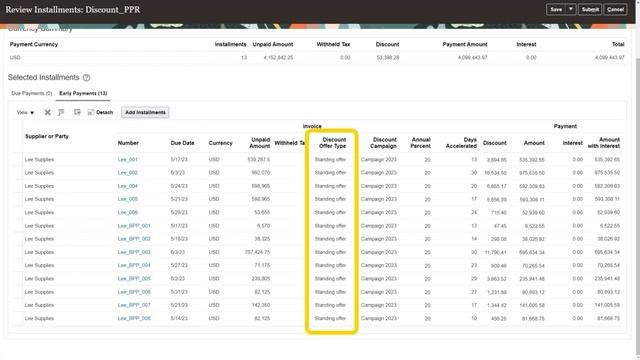Screen dimensions: 640x360
Task: Open the View menu in table toolbar
Action: 25,112
